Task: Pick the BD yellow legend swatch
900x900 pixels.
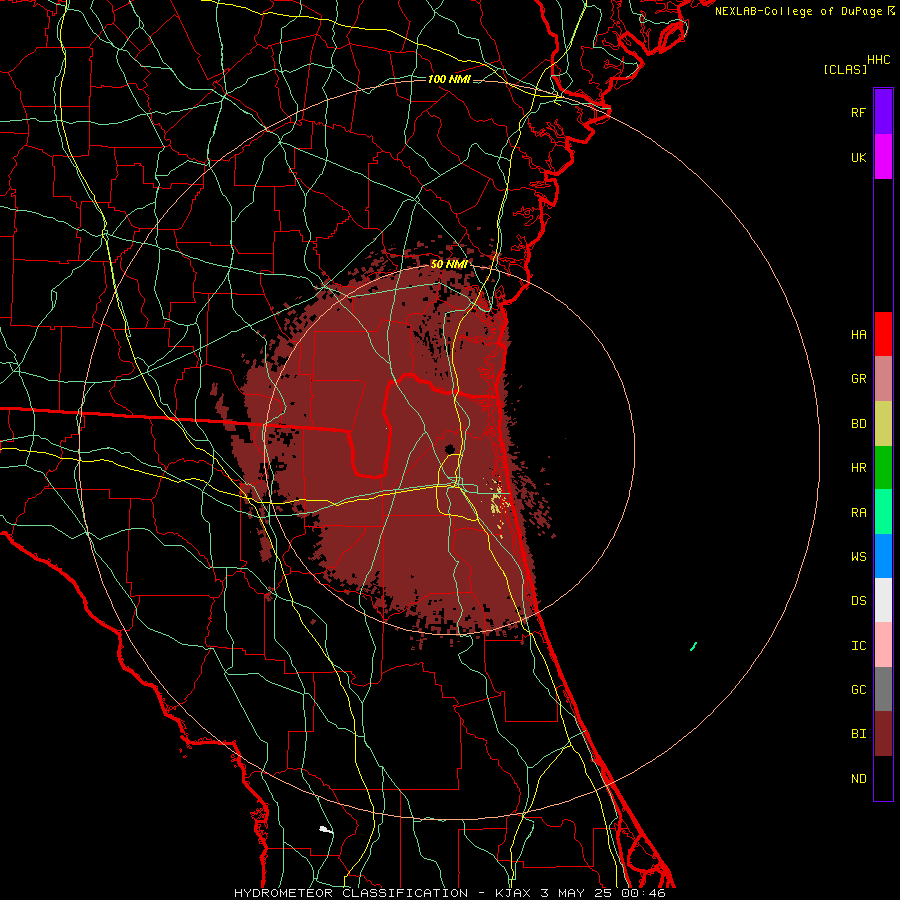Action: [x=883, y=424]
